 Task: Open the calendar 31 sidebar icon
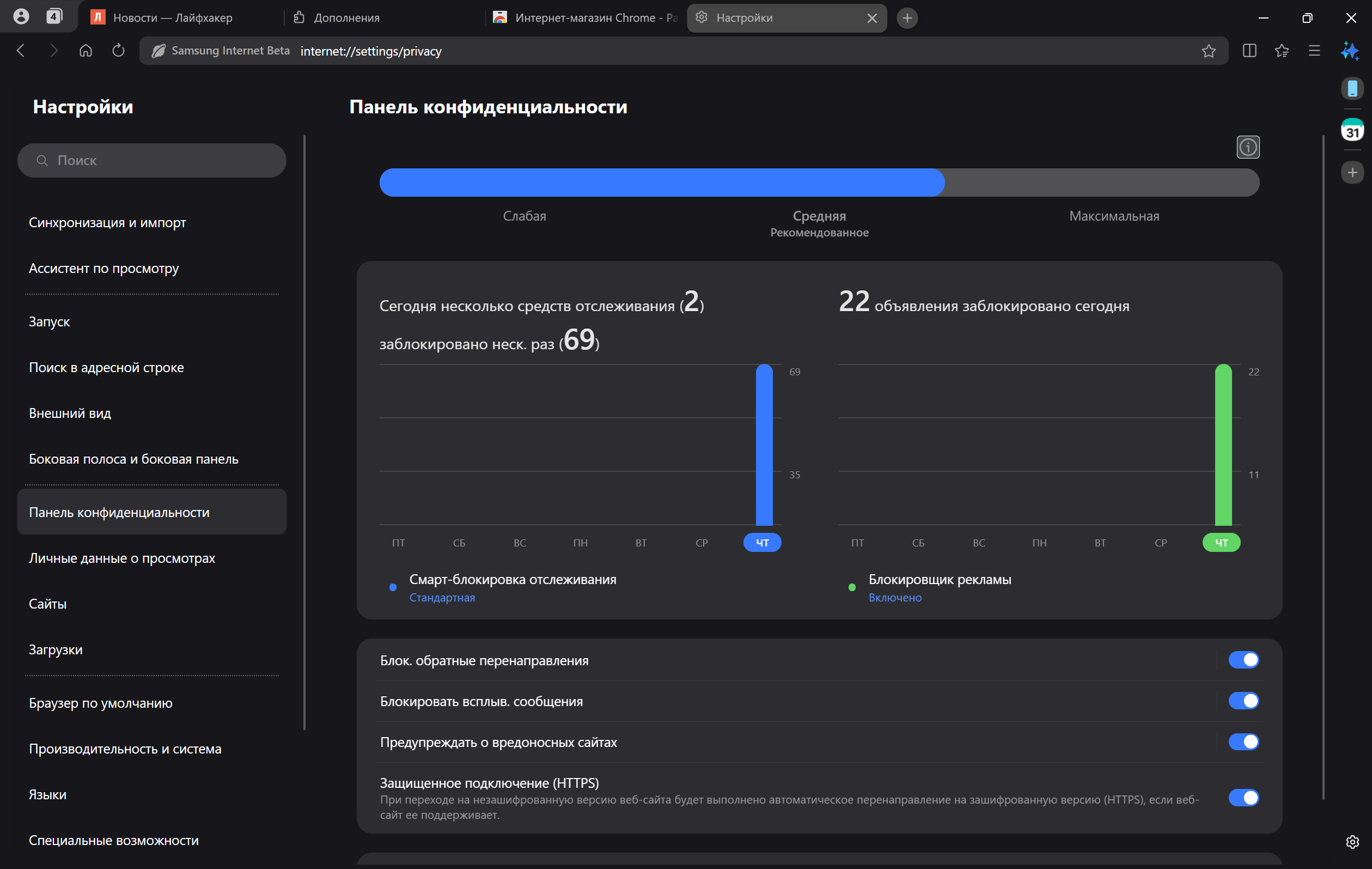[x=1352, y=131]
